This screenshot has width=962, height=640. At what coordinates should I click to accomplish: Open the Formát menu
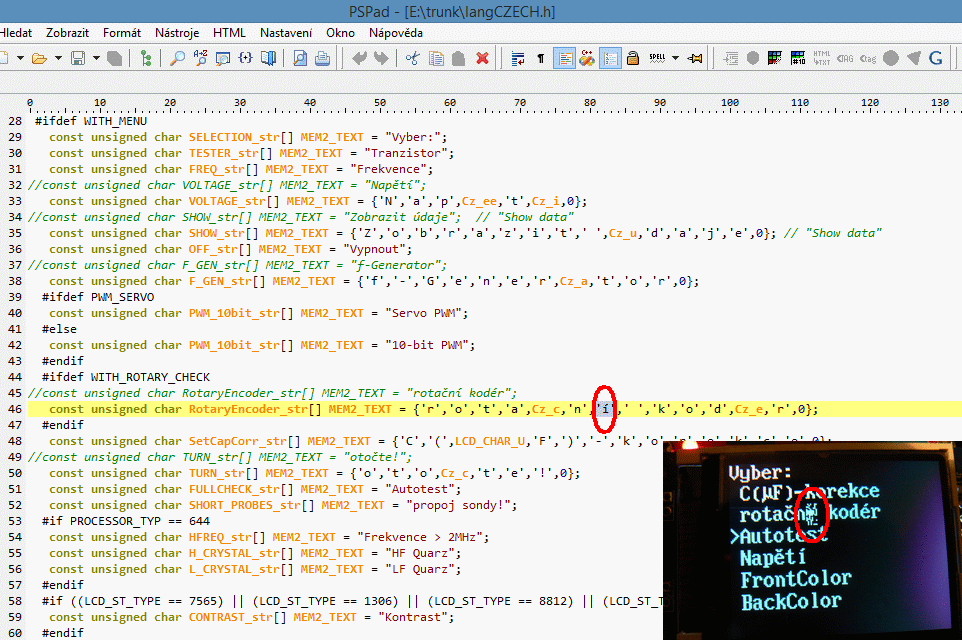point(121,33)
